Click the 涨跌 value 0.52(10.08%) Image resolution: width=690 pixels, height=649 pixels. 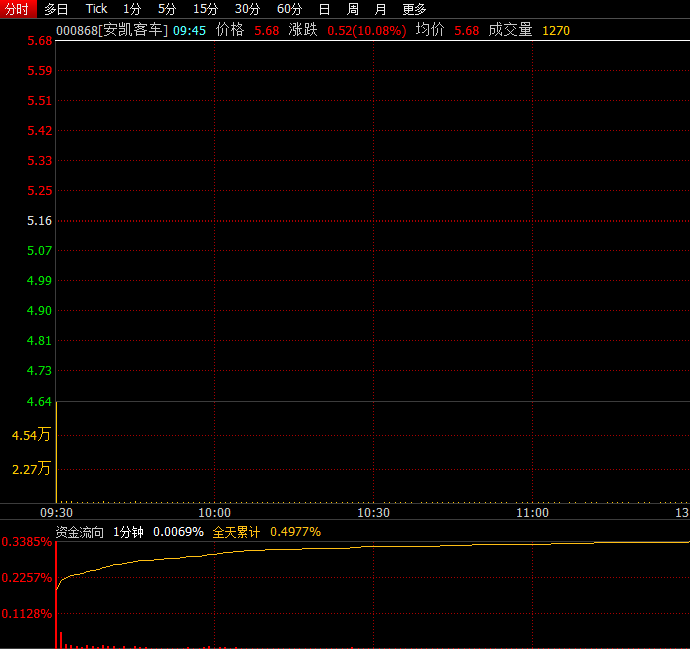coord(367,30)
